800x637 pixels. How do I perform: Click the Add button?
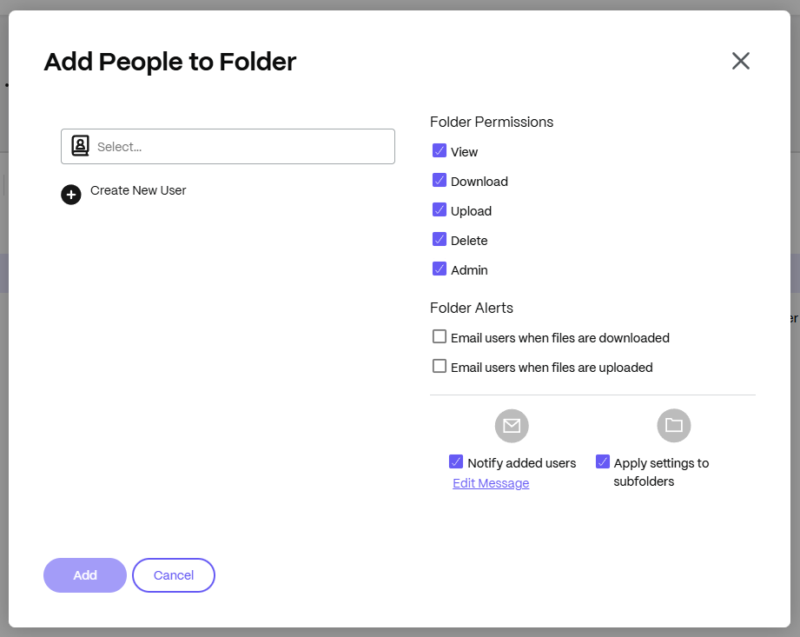point(84,575)
